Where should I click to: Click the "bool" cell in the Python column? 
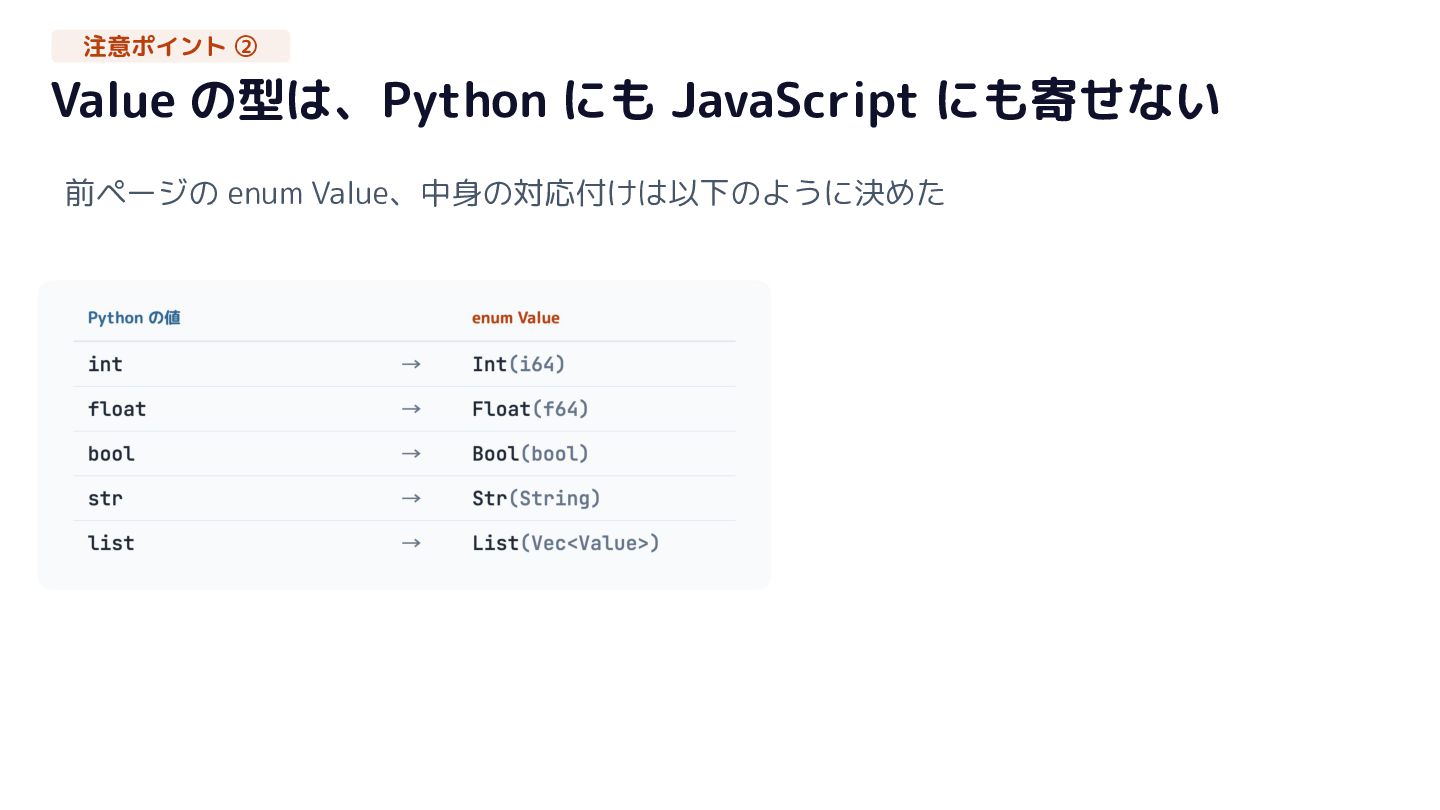pyautogui.click(x=111, y=454)
